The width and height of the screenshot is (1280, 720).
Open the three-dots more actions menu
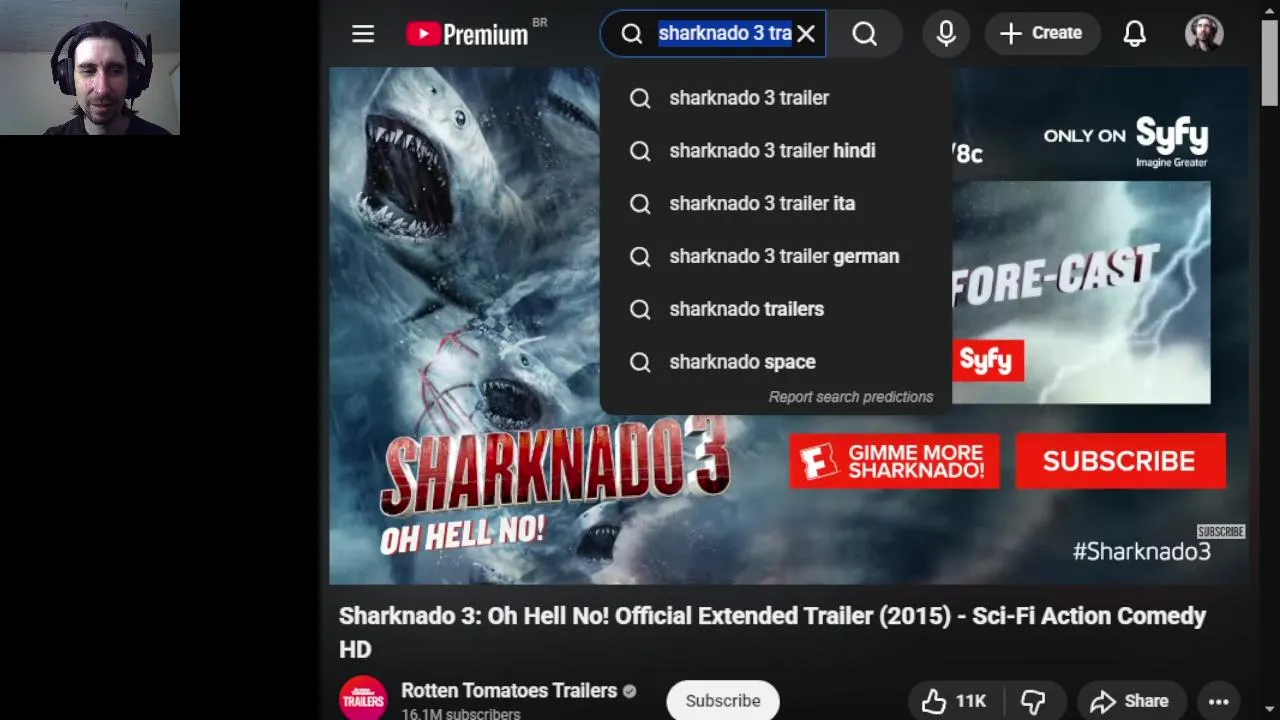tap(1218, 701)
